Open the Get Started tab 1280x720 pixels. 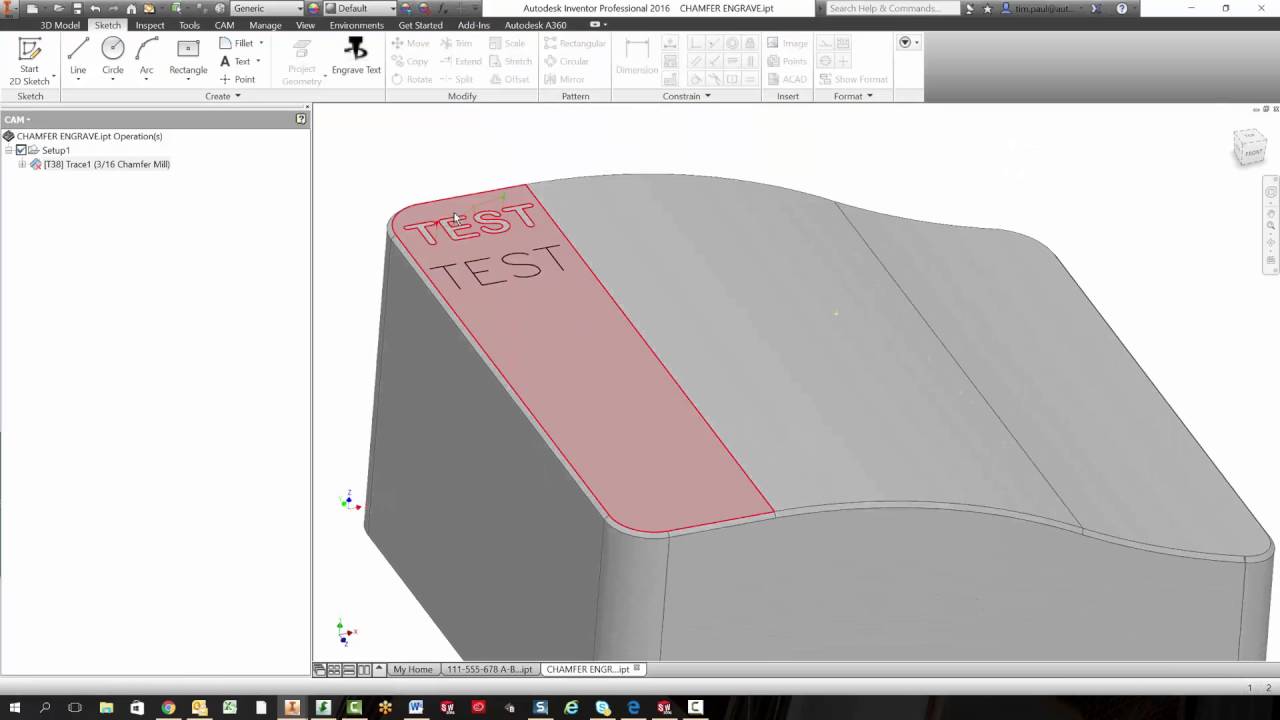coord(420,25)
